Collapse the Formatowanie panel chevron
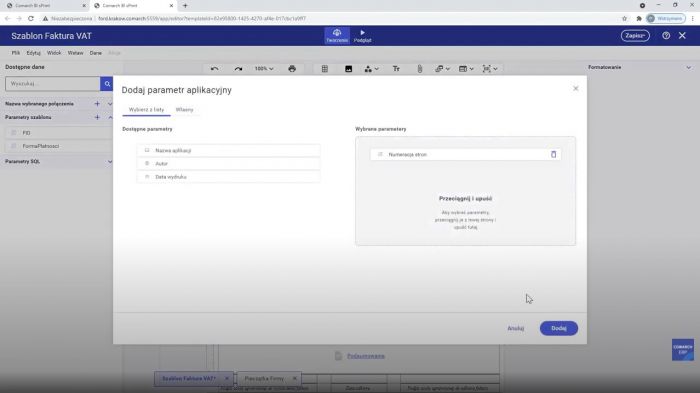700x393 pixels. coord(688,67)
